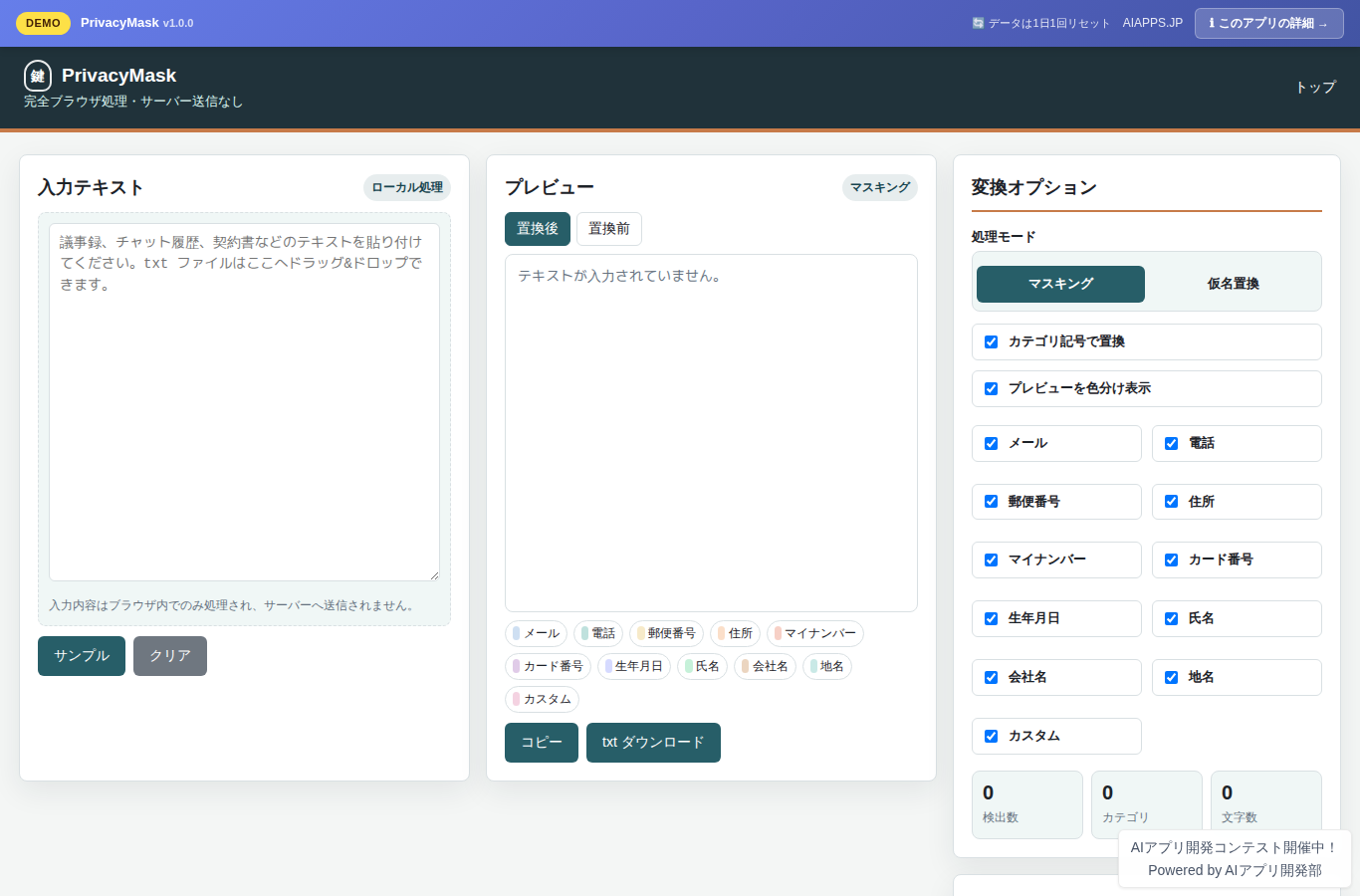The width and height of the screenshot is (1360, 896).
Task: Click the 会社名 legend color chip
Action: coord(765,666)
